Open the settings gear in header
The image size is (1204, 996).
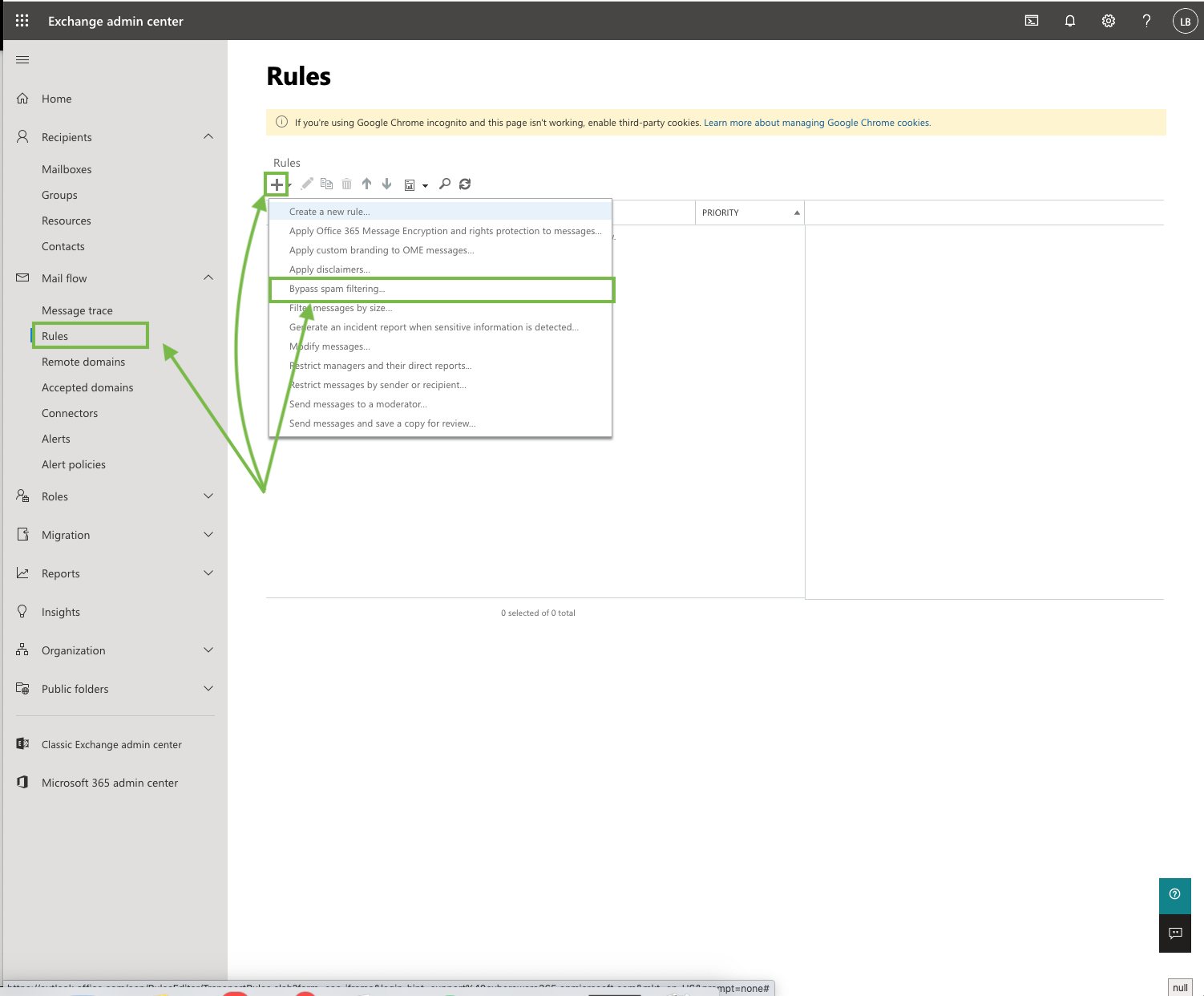click(1109, 21)
